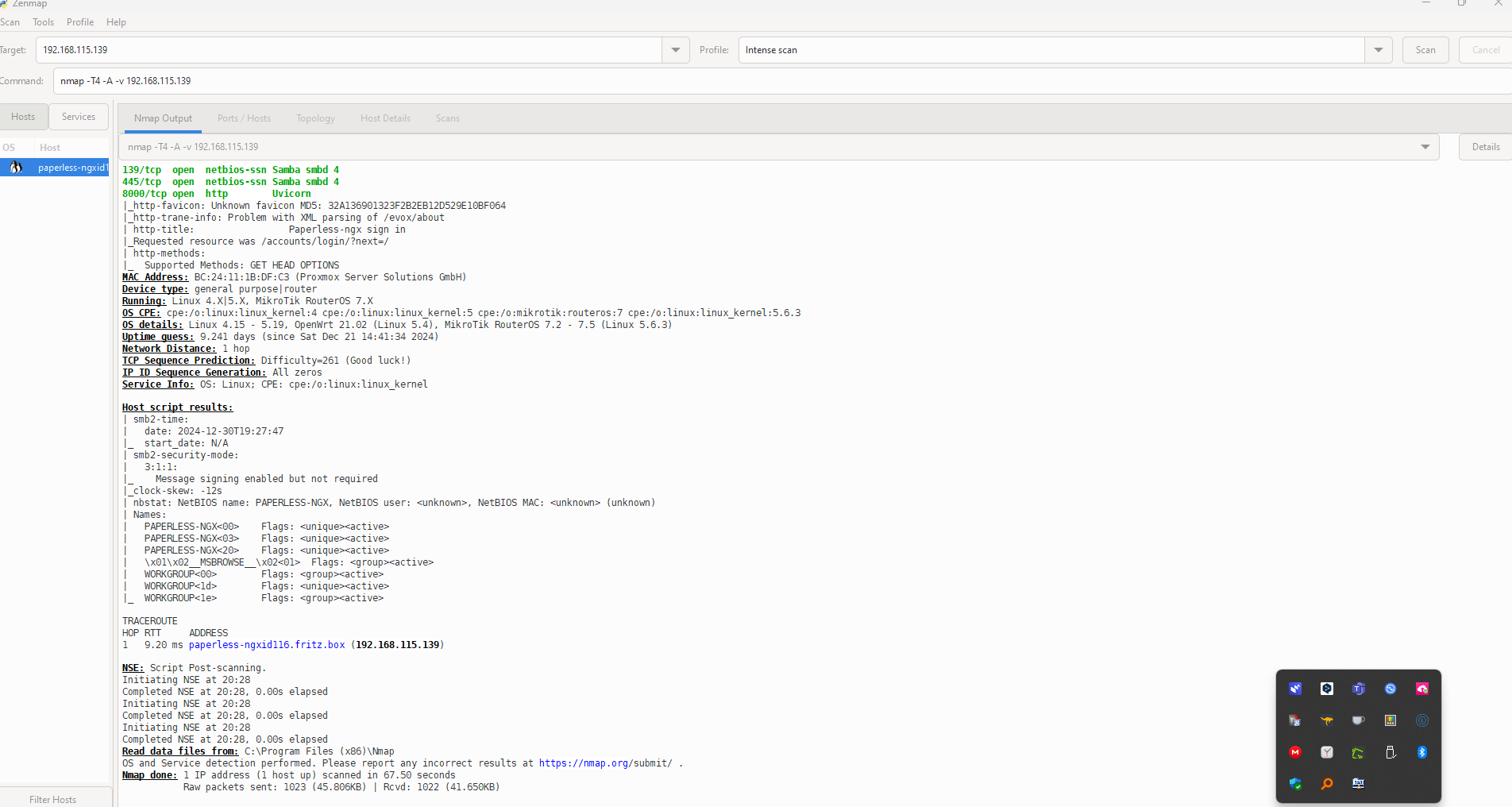Screen dimensions: 1512x807
Task: Open the nmap.org/submit link
Action: [x=606, y=763]
